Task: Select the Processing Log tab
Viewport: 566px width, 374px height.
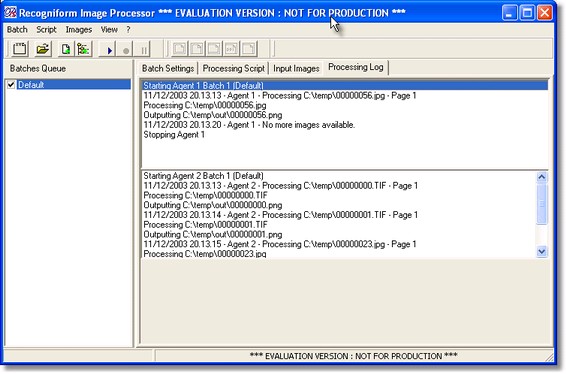Action: point(356,67)
